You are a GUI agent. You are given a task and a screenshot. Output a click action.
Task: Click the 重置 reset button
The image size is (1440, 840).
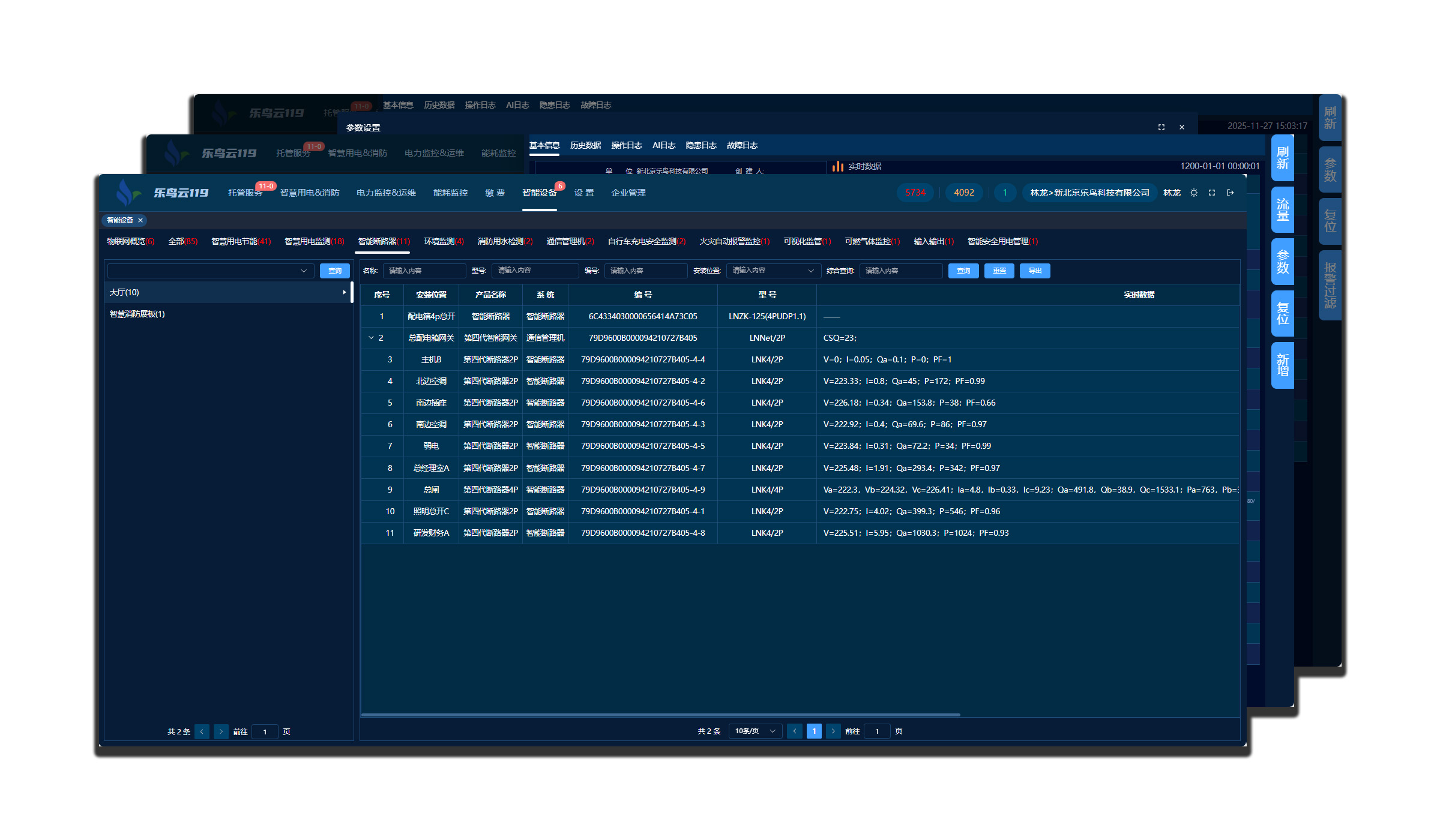[x=999, y=271]
